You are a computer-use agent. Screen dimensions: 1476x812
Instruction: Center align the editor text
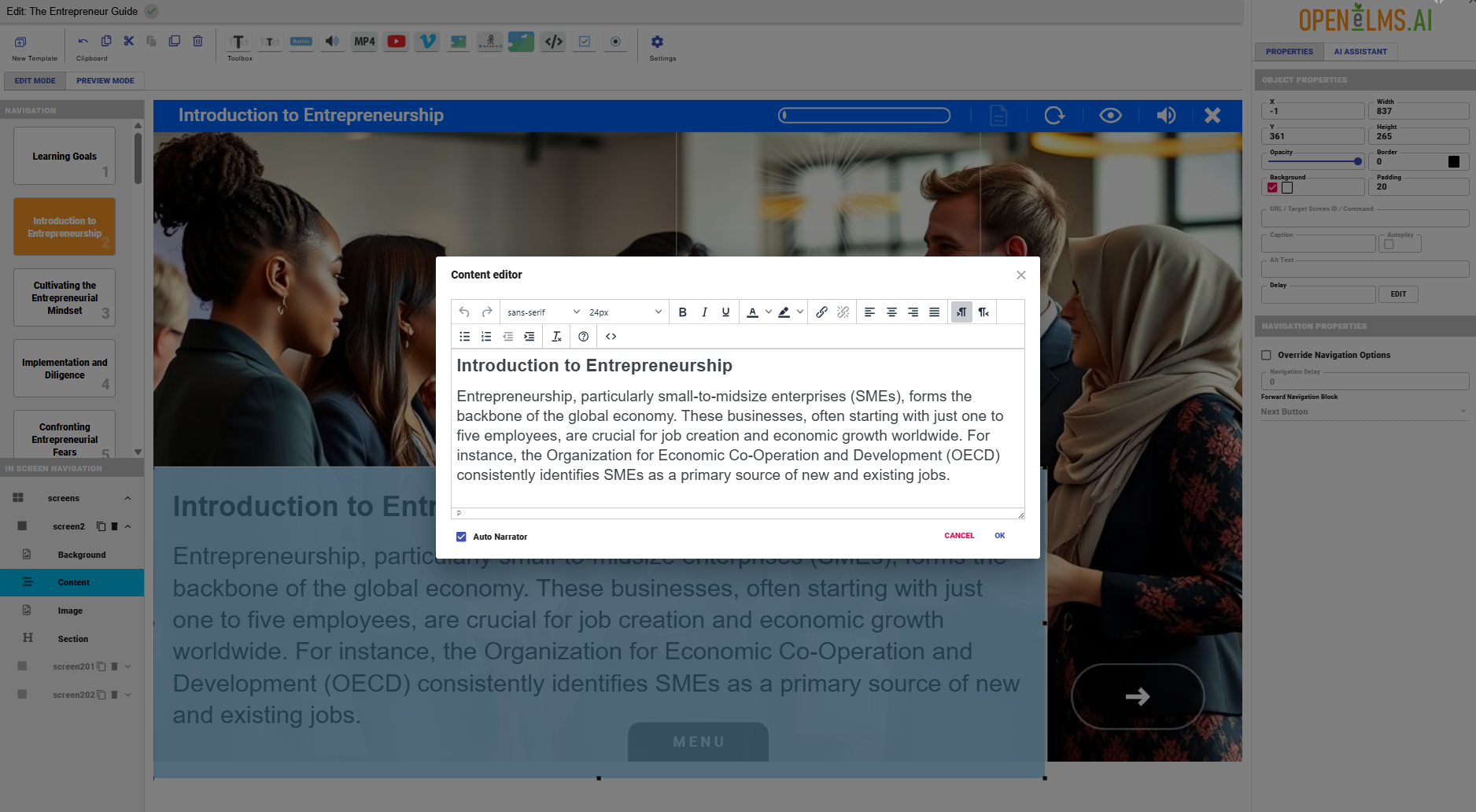[891, 312]
